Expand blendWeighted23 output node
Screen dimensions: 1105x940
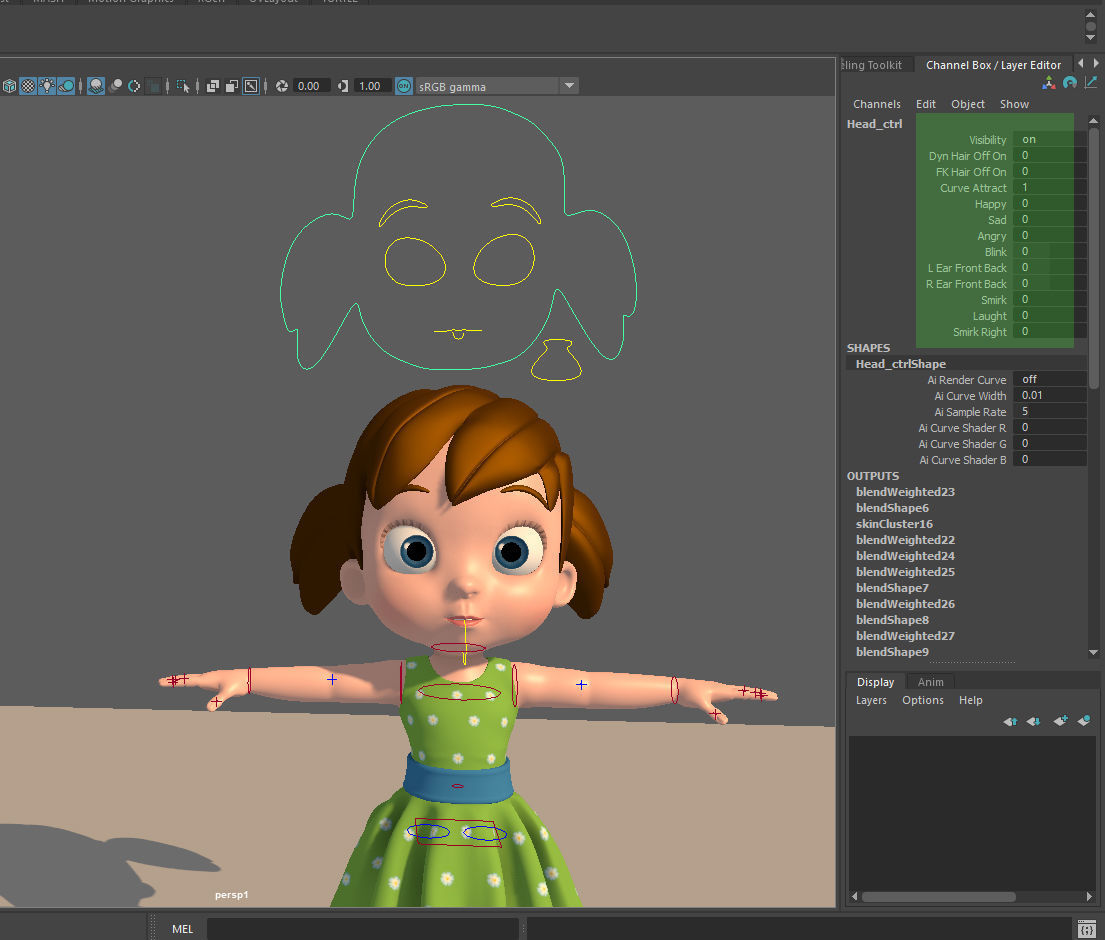tap(905, 492)
